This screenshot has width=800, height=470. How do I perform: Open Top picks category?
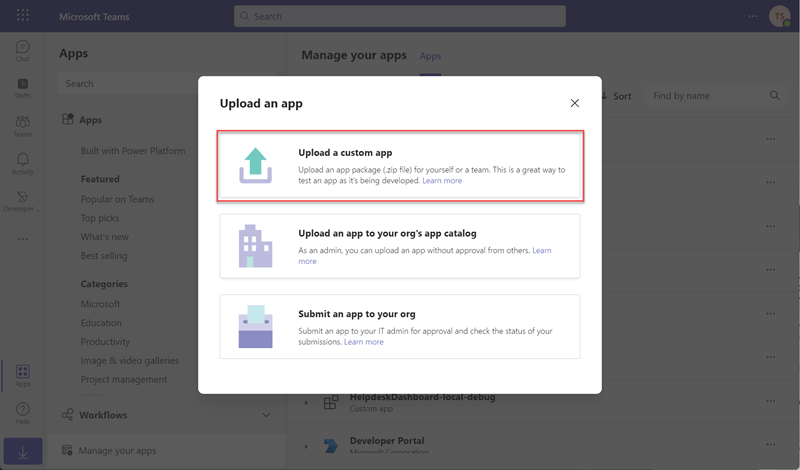[100, 218]
